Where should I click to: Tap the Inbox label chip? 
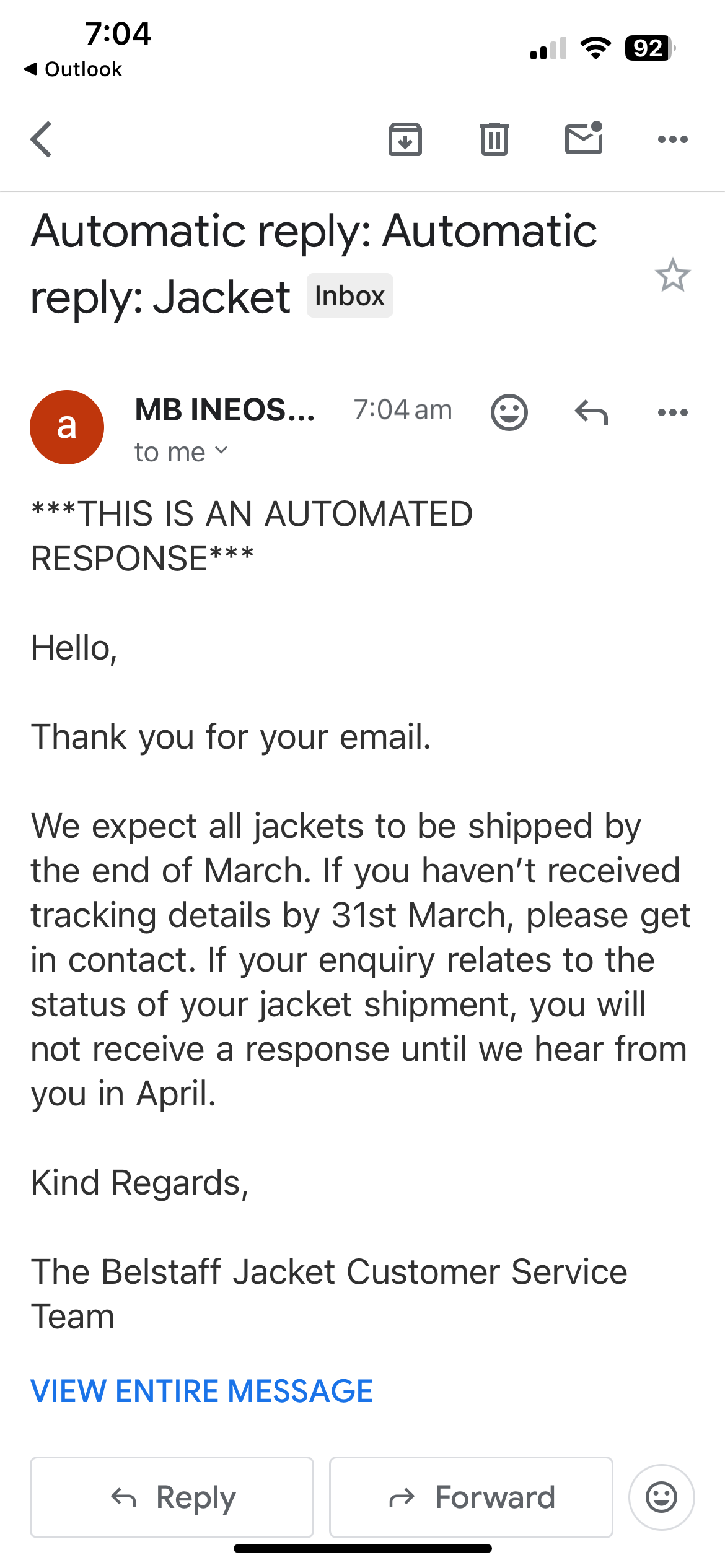point(349,296)
